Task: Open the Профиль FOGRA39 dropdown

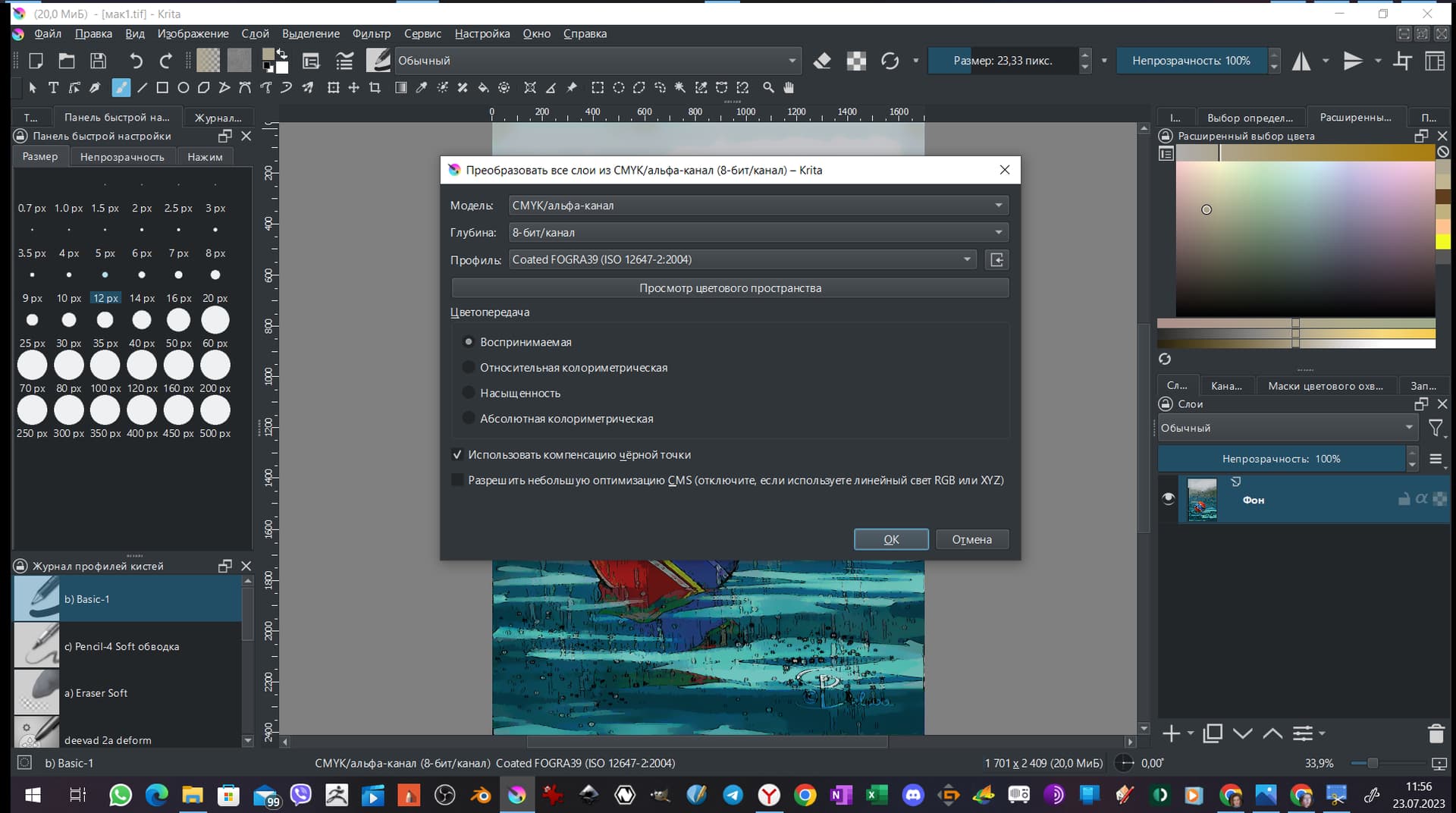Action: (x=742, y=260)
